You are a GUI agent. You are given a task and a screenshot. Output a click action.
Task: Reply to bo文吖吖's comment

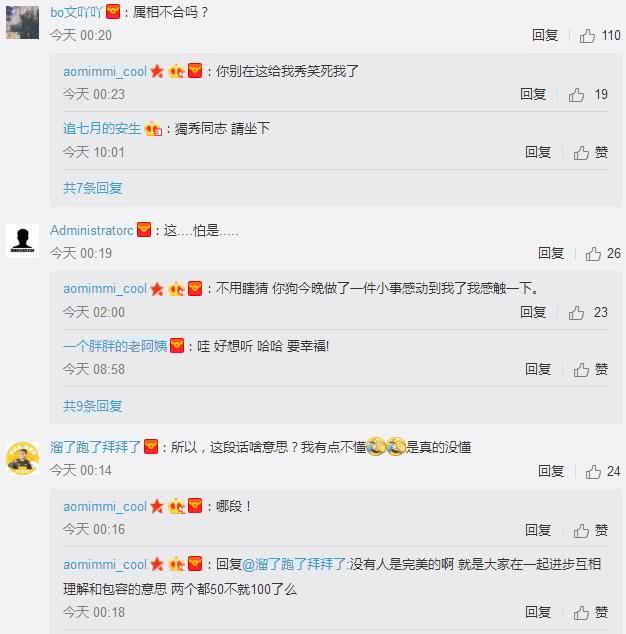coord(545,36)
